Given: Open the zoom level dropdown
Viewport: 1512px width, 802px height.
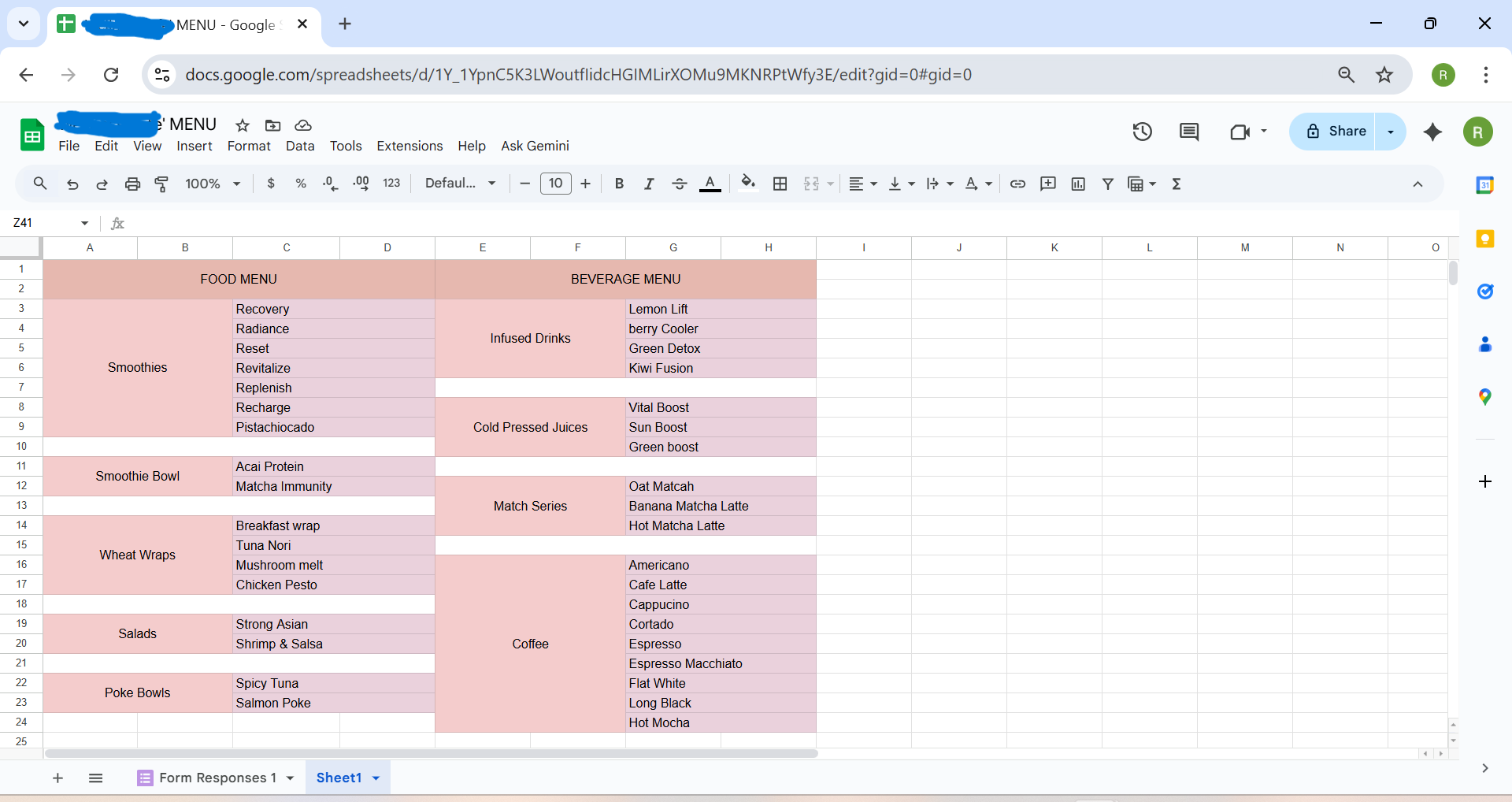Looking at the screenshot, I should tap(213, 184).
